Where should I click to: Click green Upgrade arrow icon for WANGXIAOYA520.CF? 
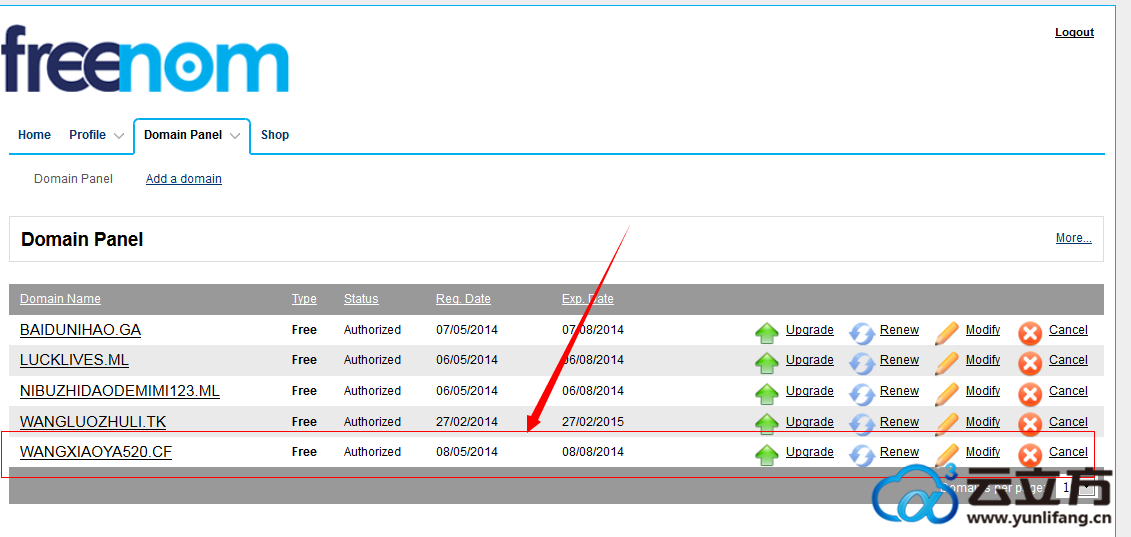(x=766, y=454)
